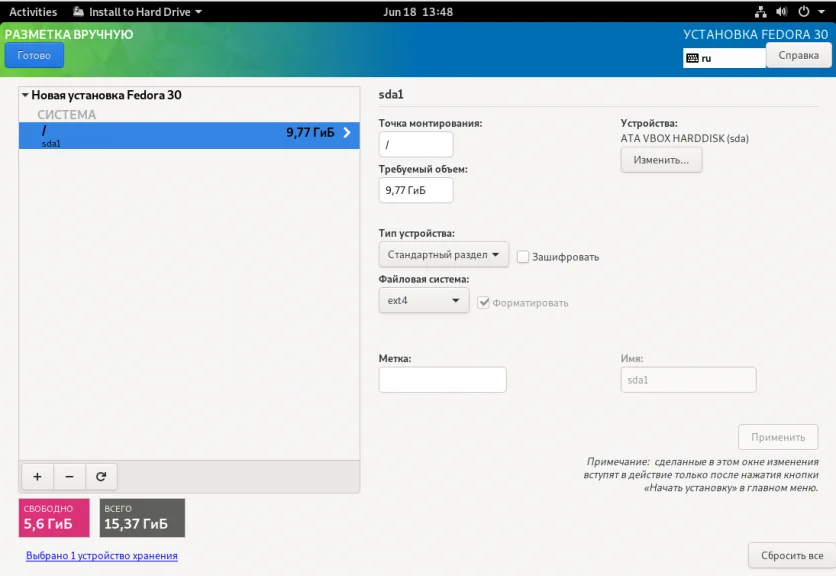Open the volume speaker icon in top bar
836x576 pixels.
(x=782, y=12)
